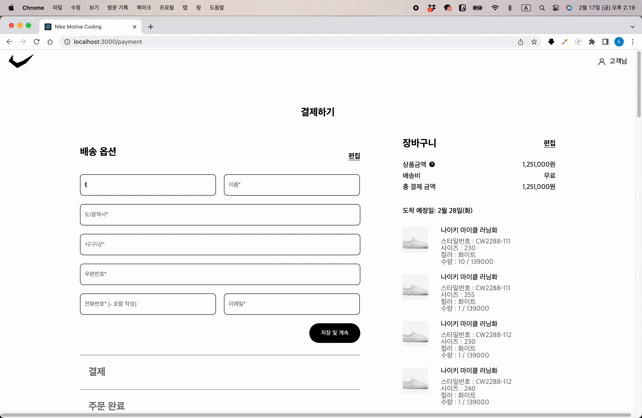
Task: Close the Nike Motive Coding tab
Action: point(134,27)
